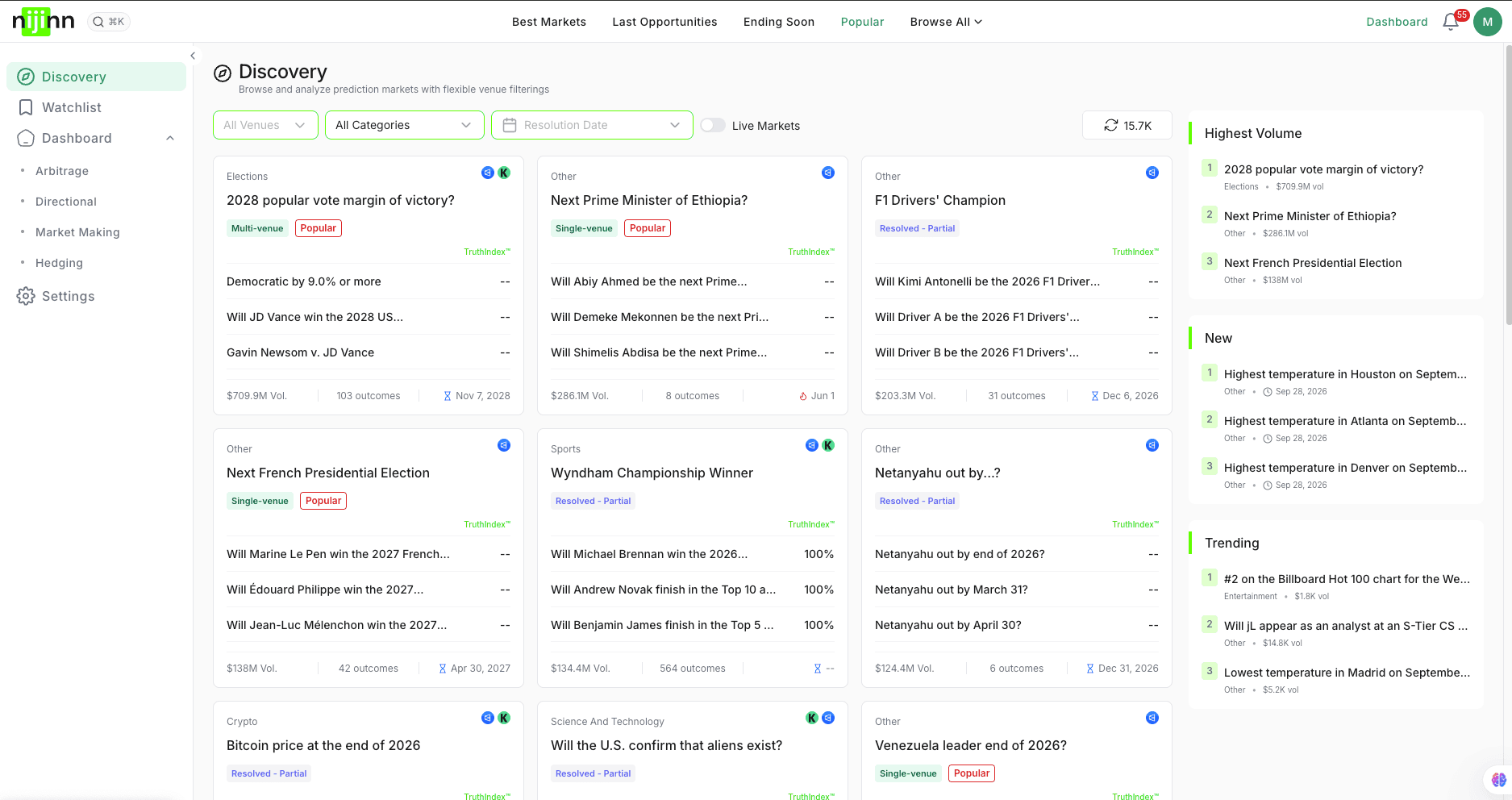Open 'Lowest temperature in Madrid' trending item

(1347, 673)
